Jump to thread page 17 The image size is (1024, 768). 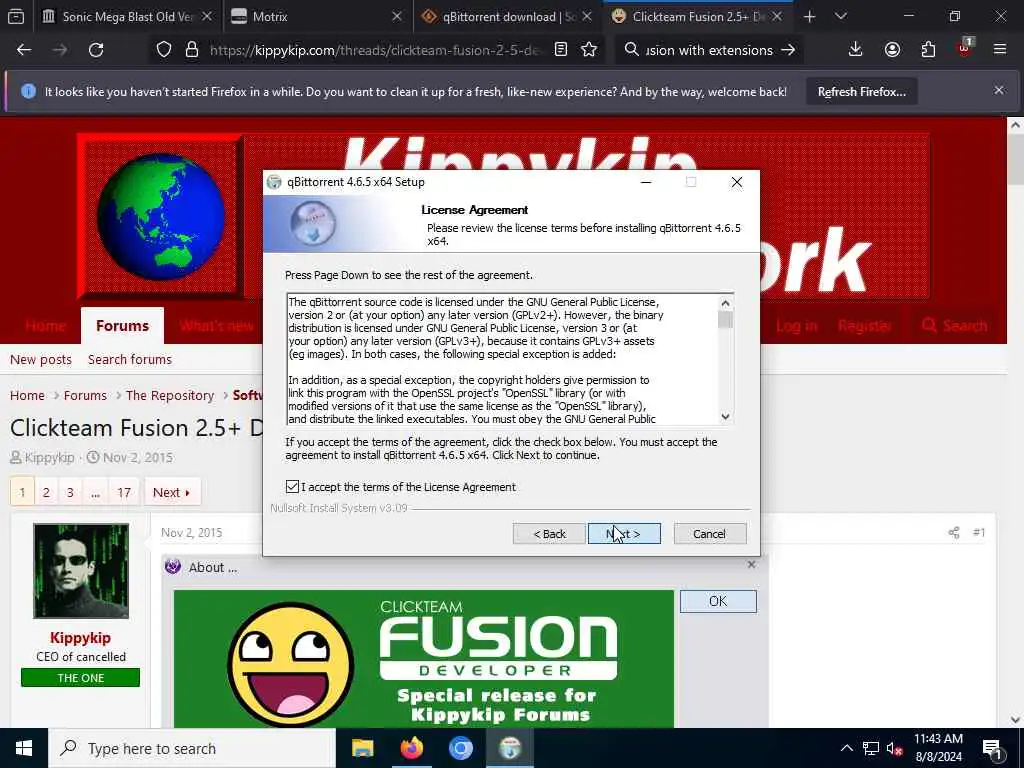point(124,492)
